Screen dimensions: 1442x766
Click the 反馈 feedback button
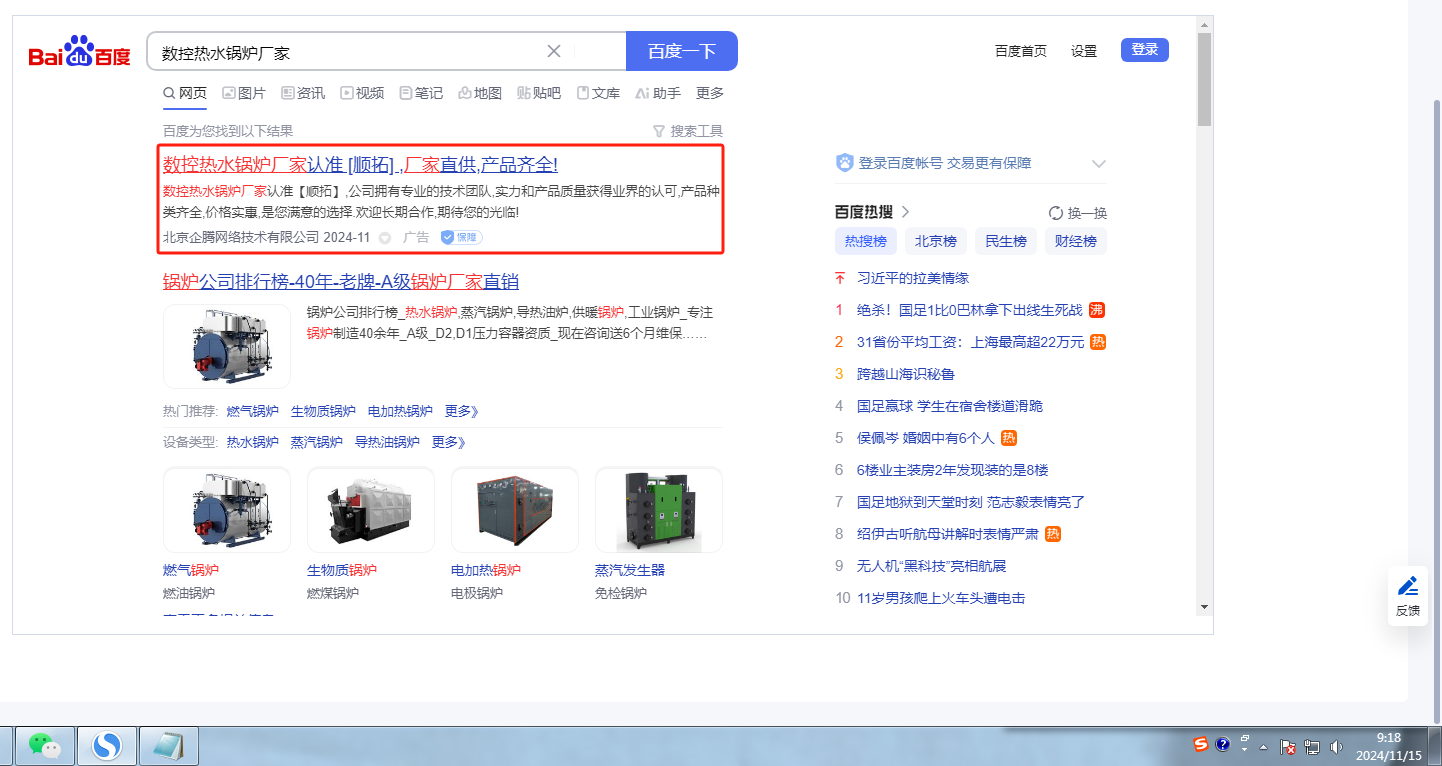pyautogui.click(x=1408, y=597)
